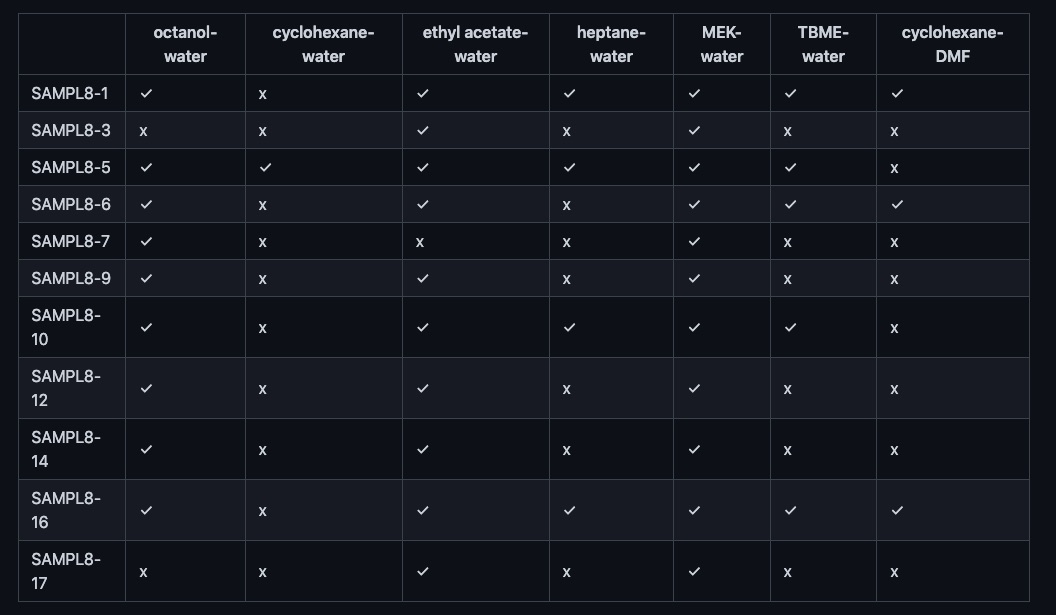Select the octanol-water column header

click(185, 44)
